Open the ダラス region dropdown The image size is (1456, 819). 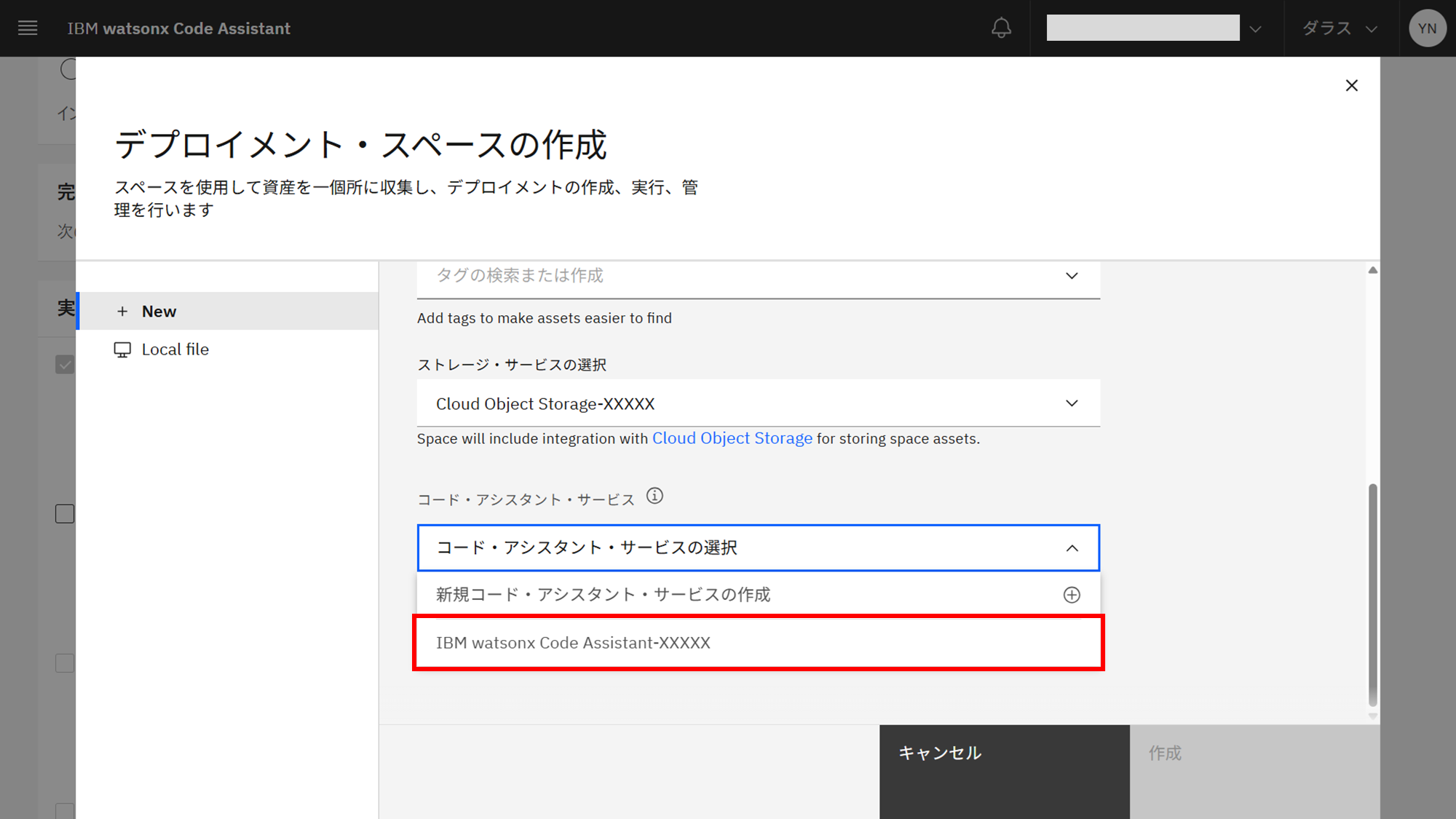click(1340, 28)
